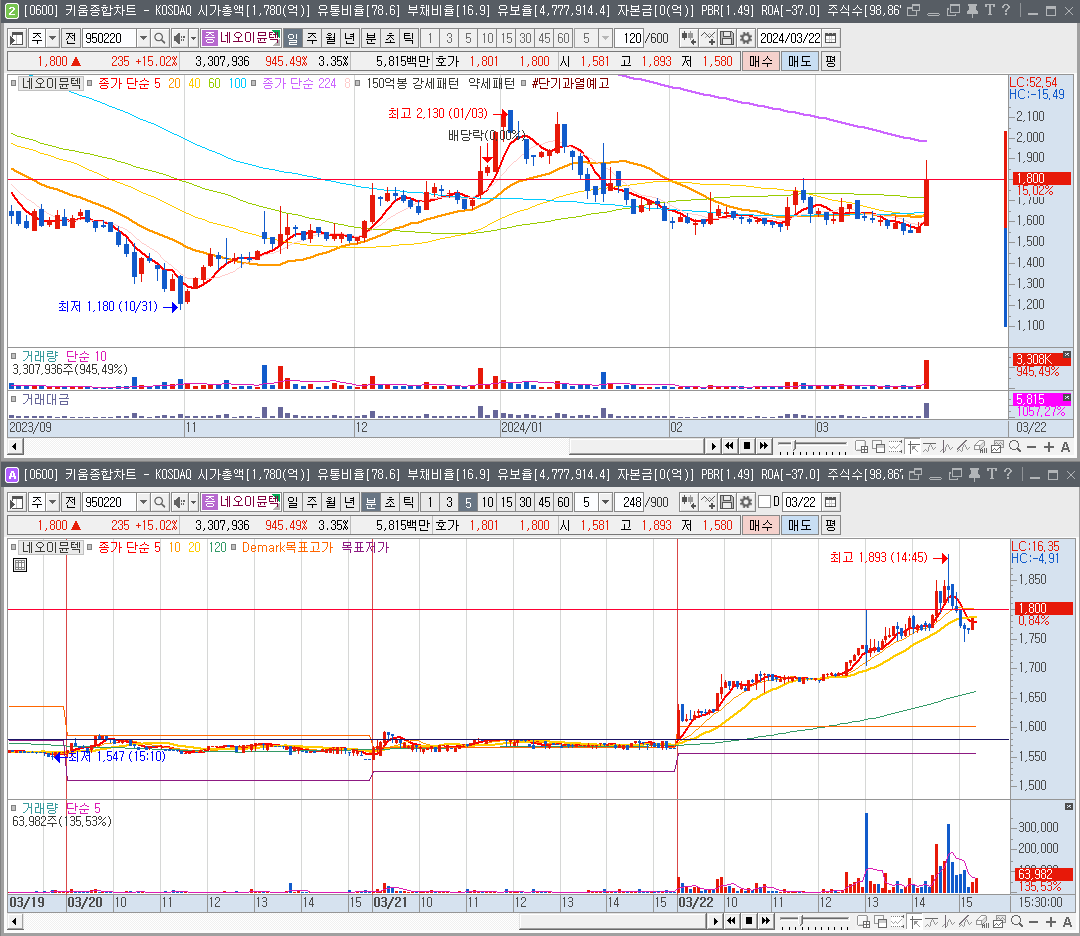Viewport: 1080px width, 936px height.
Task: Toggle left panel icon in top window
Action: point(17,39)
